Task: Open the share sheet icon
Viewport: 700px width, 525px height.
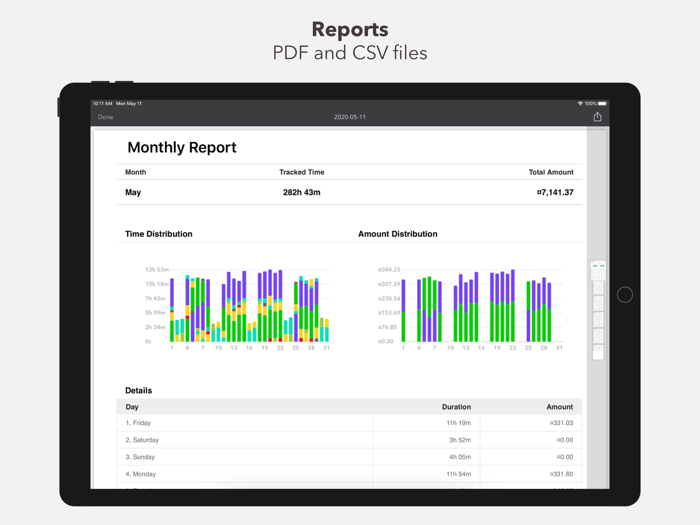Action: [x=597, y=117]
